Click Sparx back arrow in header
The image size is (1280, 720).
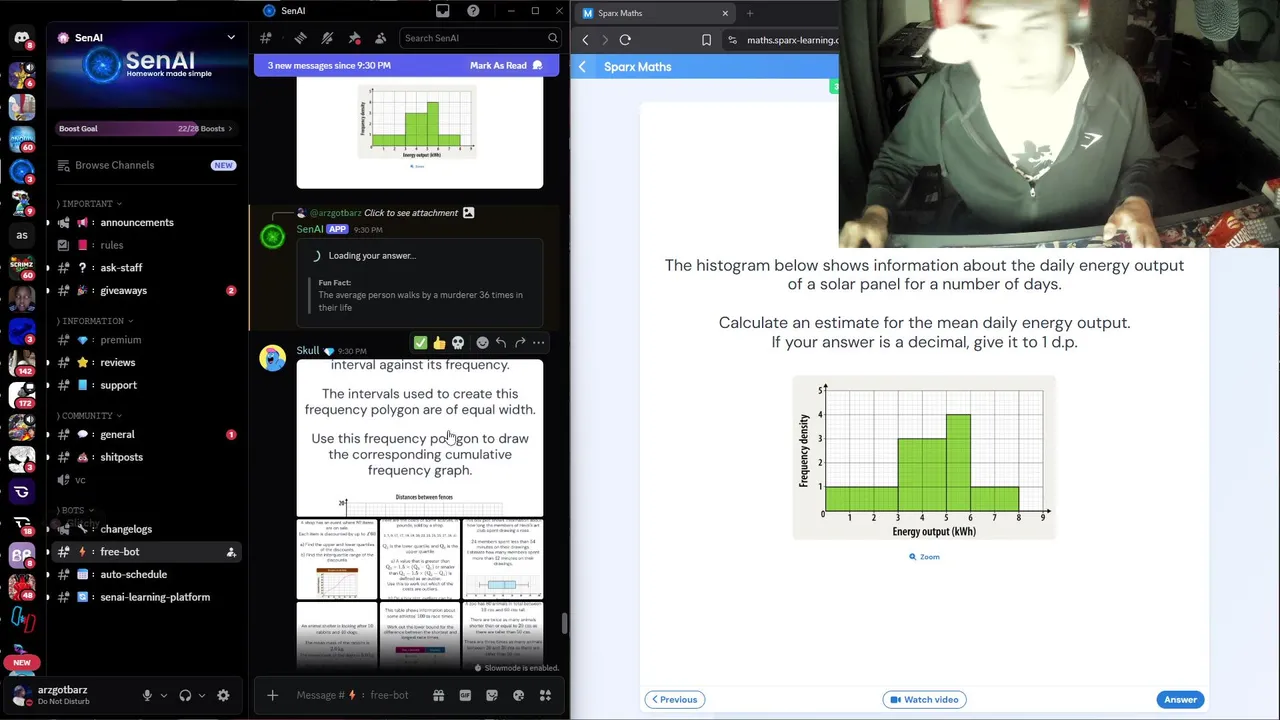pos(582,67)
